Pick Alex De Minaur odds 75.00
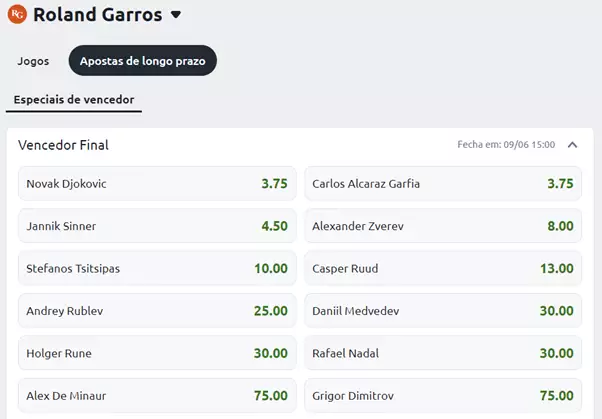Image resolution: width=602 pixels, height=419 pixels. tap(157, 396)
